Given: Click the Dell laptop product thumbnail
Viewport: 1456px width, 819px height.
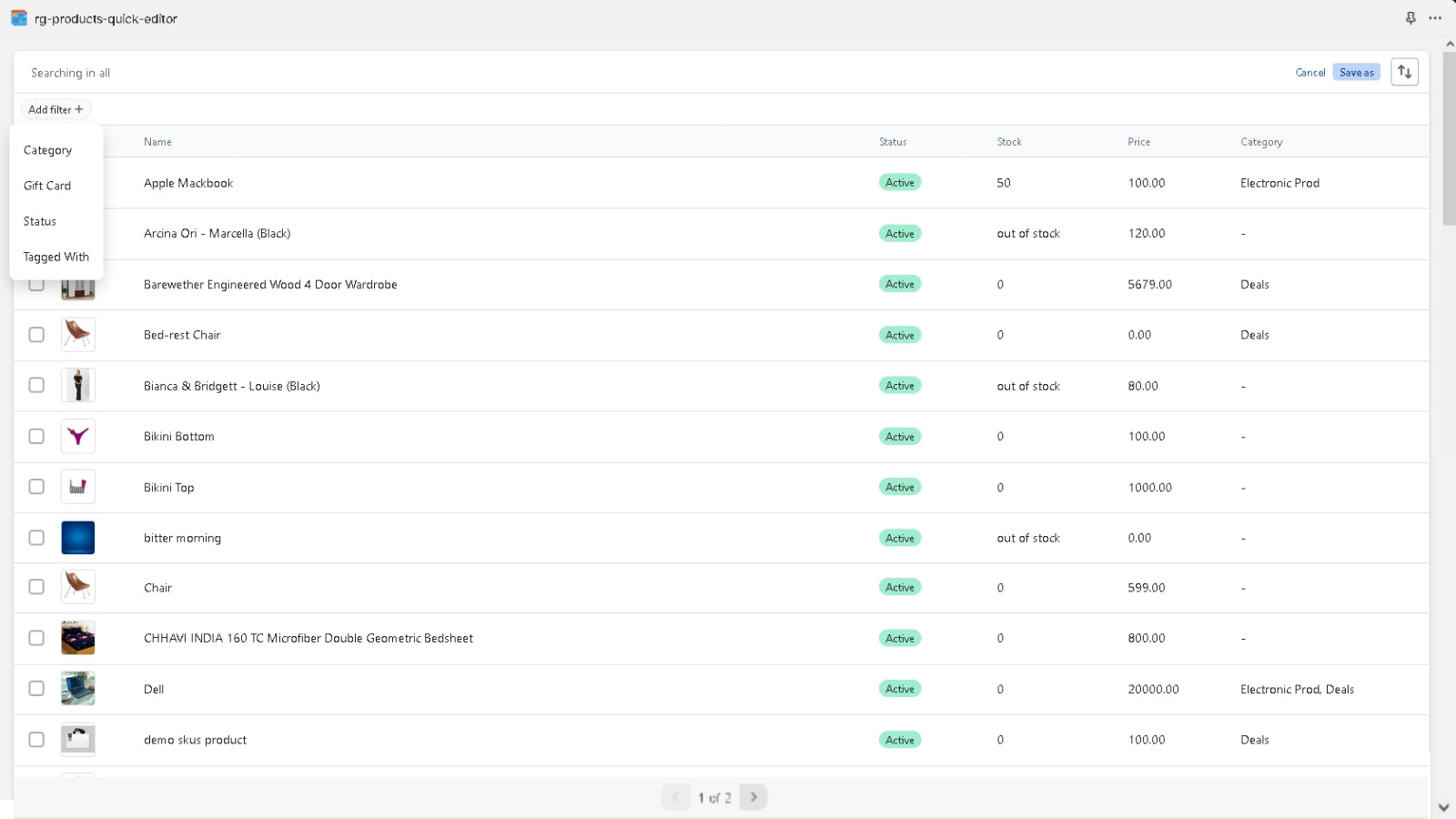Looking at the screenshot, I should pos(78,689).
